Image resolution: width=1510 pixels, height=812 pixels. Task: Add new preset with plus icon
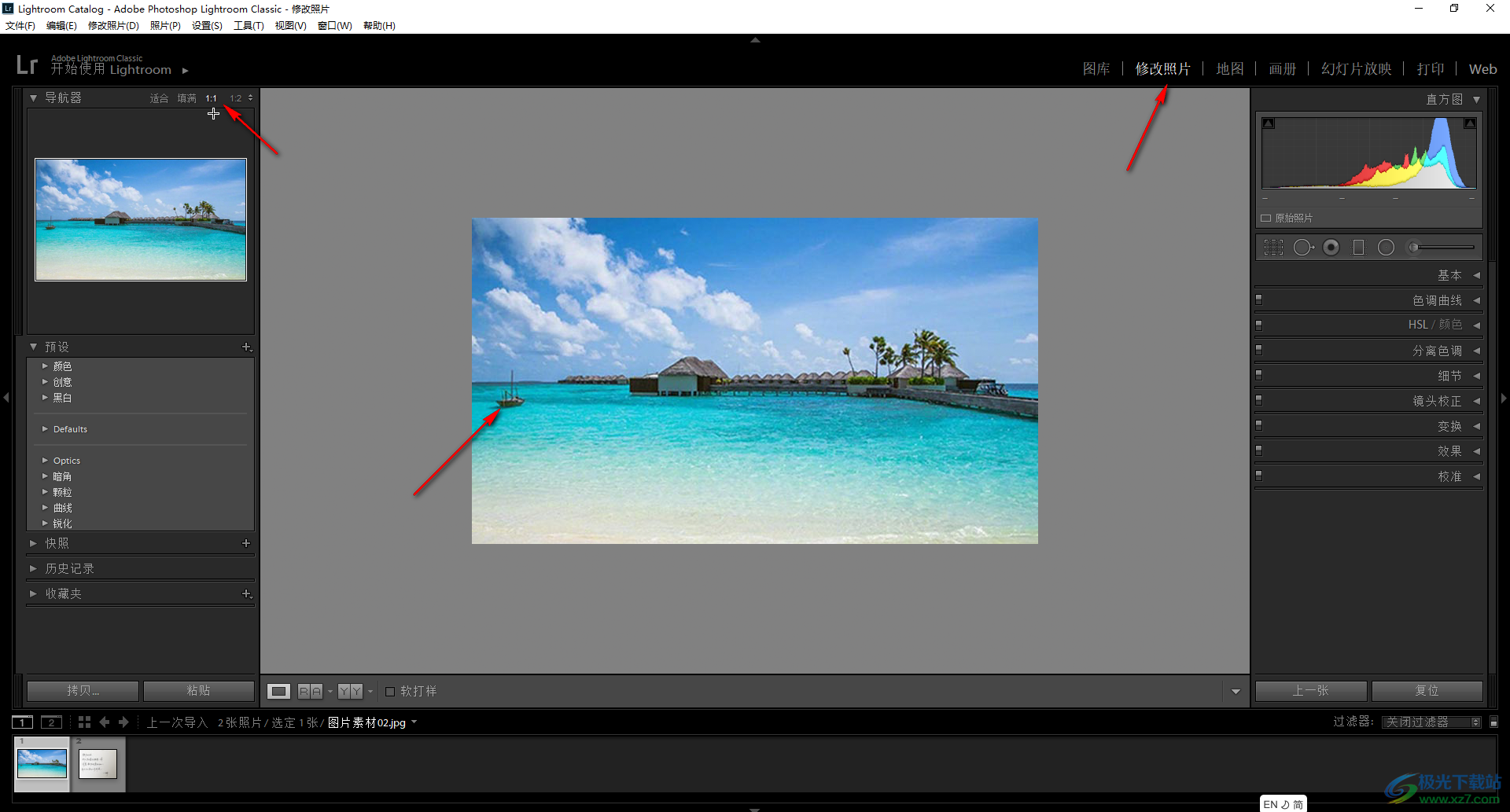tap(246, 347)
